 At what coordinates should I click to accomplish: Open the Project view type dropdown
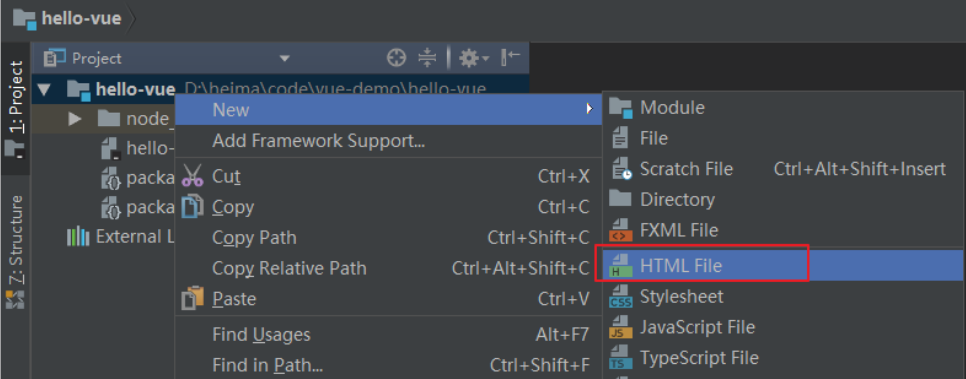[x=284, y=59]
